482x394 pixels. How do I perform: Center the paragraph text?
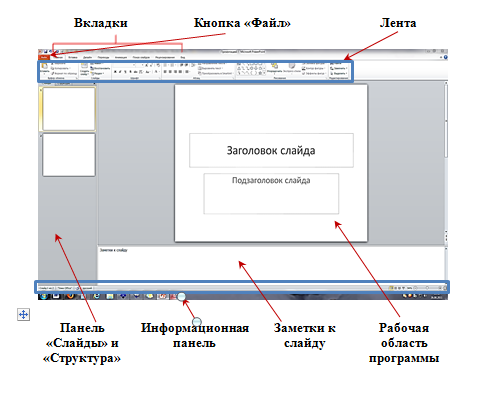click(x=170, y=72)
